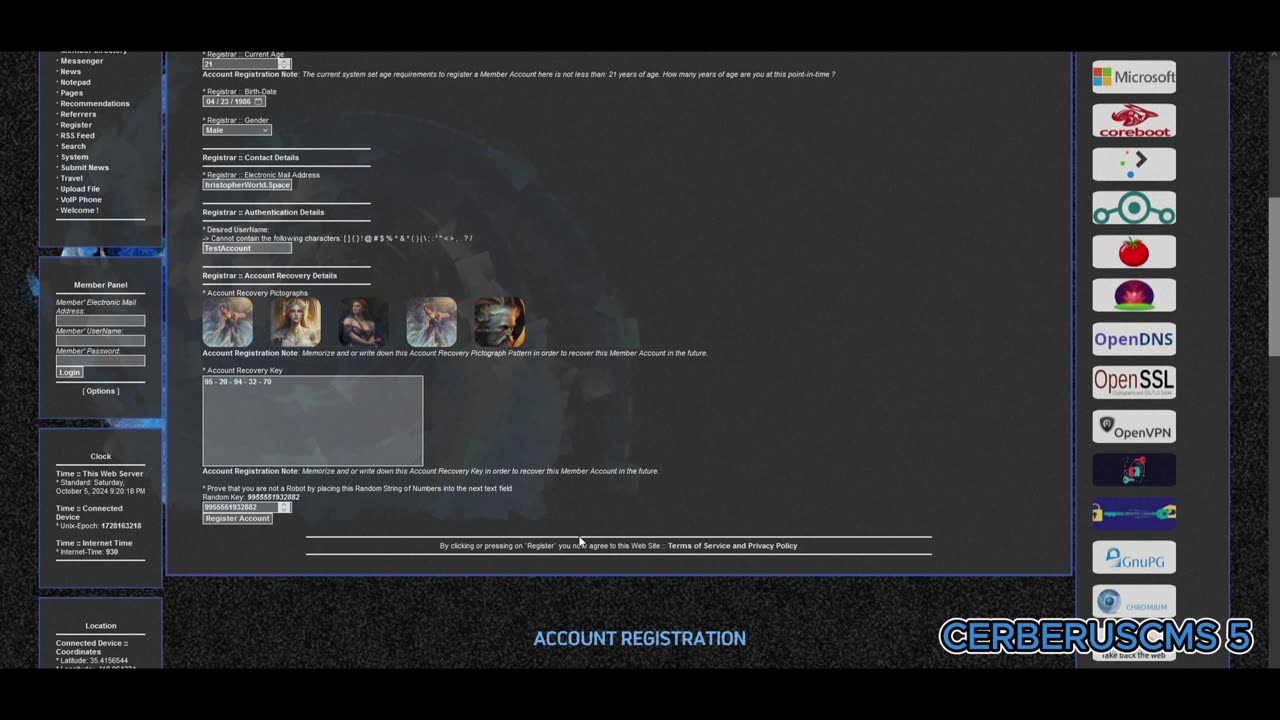Image resolution: width=1280 pixels, height=720 pixels.
Task: Open Notepad in the sidebar menu
Action: 75,82
